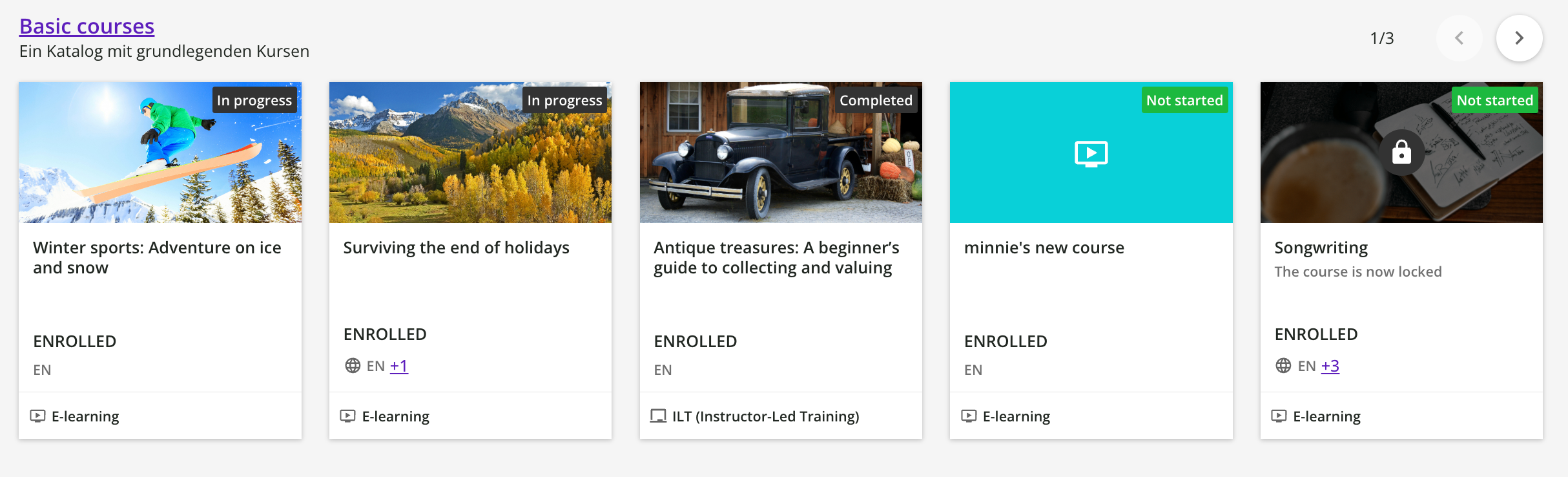Screen dimensions: 1568x477
Task: Click ILT laptop icon on Antique treasures card
Action: point(658,416)
